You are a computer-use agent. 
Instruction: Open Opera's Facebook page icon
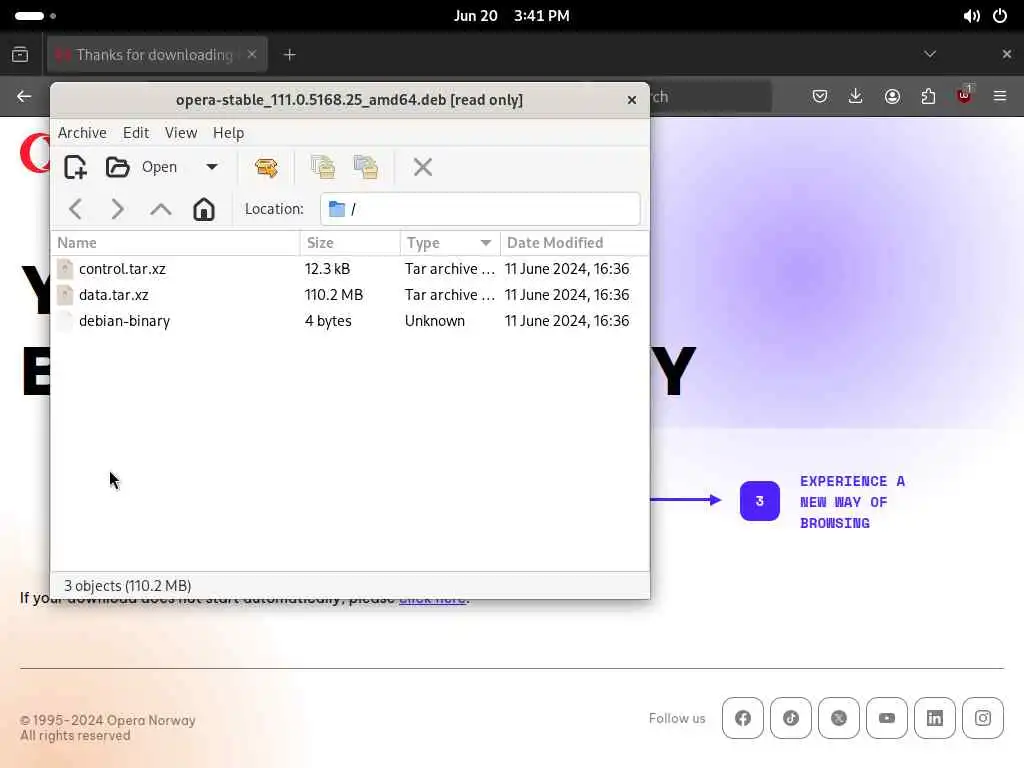point(743,718)
